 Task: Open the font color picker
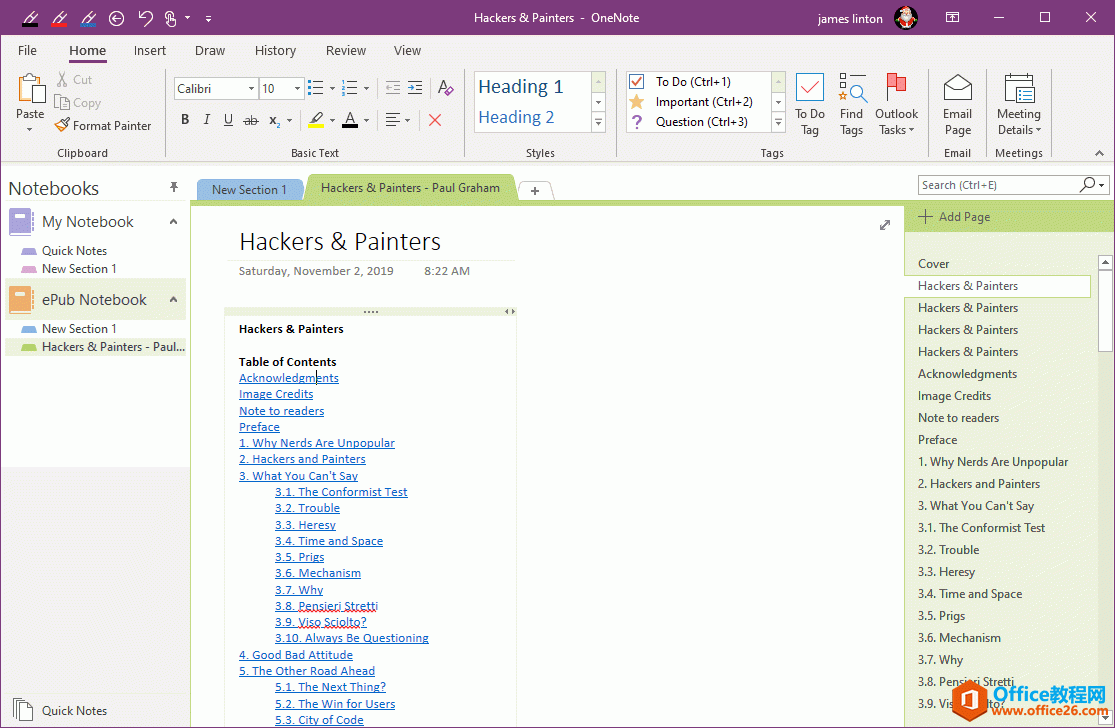click(364, 120)
